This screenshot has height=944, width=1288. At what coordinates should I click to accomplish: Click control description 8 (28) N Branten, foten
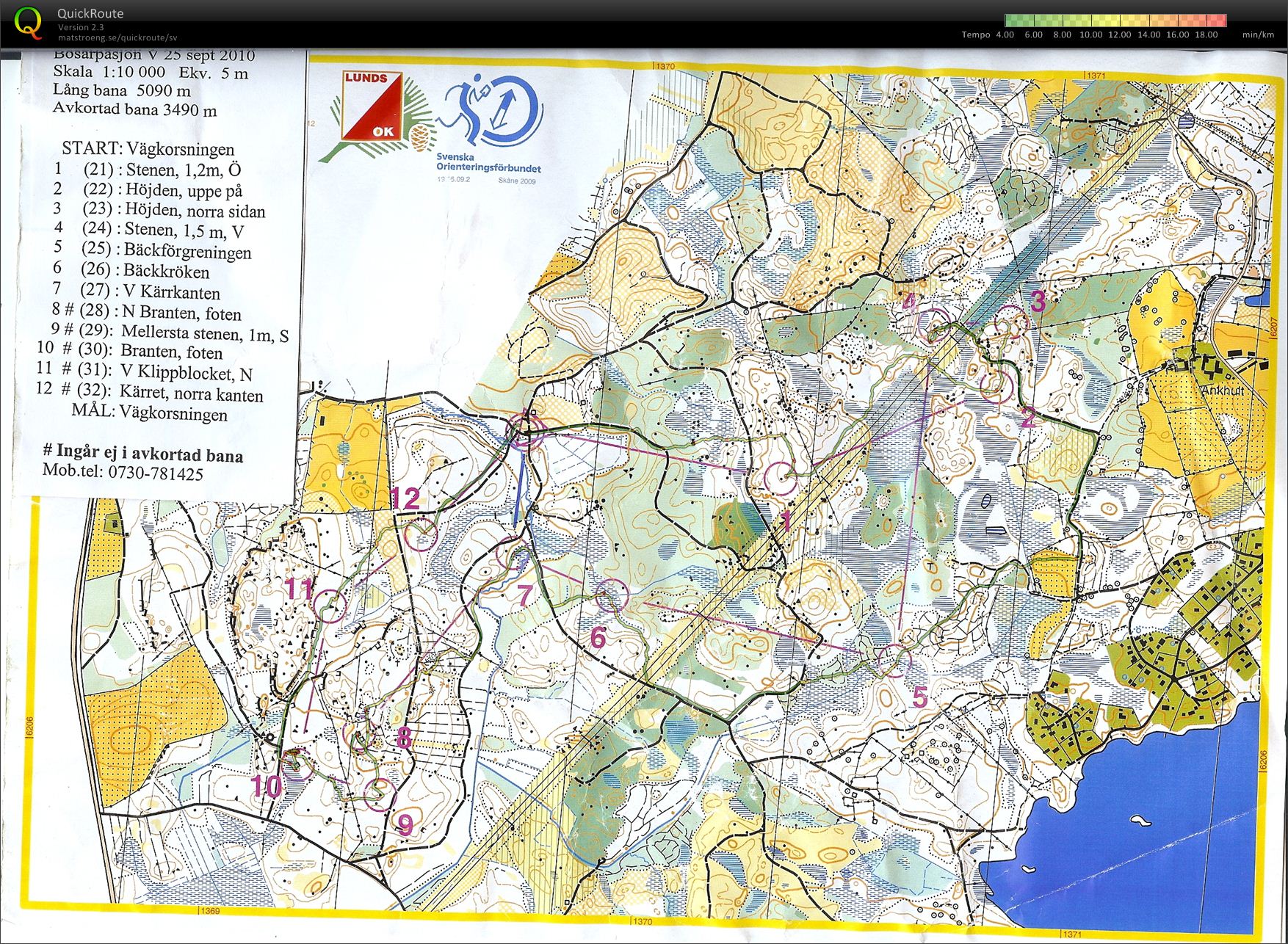click(x=147, y=313)
